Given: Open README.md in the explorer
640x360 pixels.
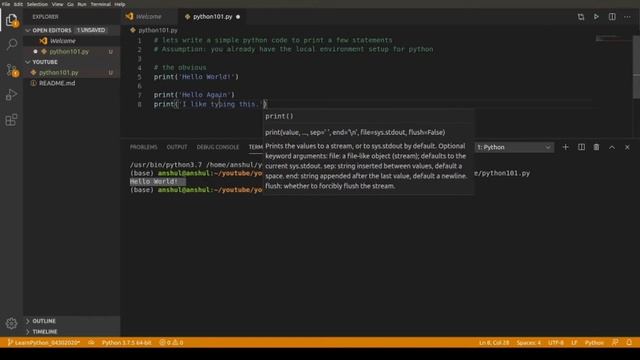Looking at the screenshot, I should [57, 83].
